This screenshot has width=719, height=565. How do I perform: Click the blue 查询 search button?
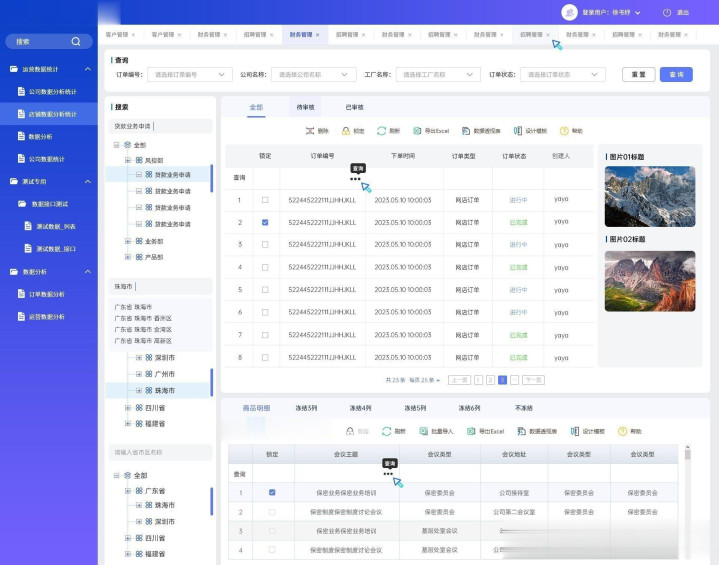point(676,74)
